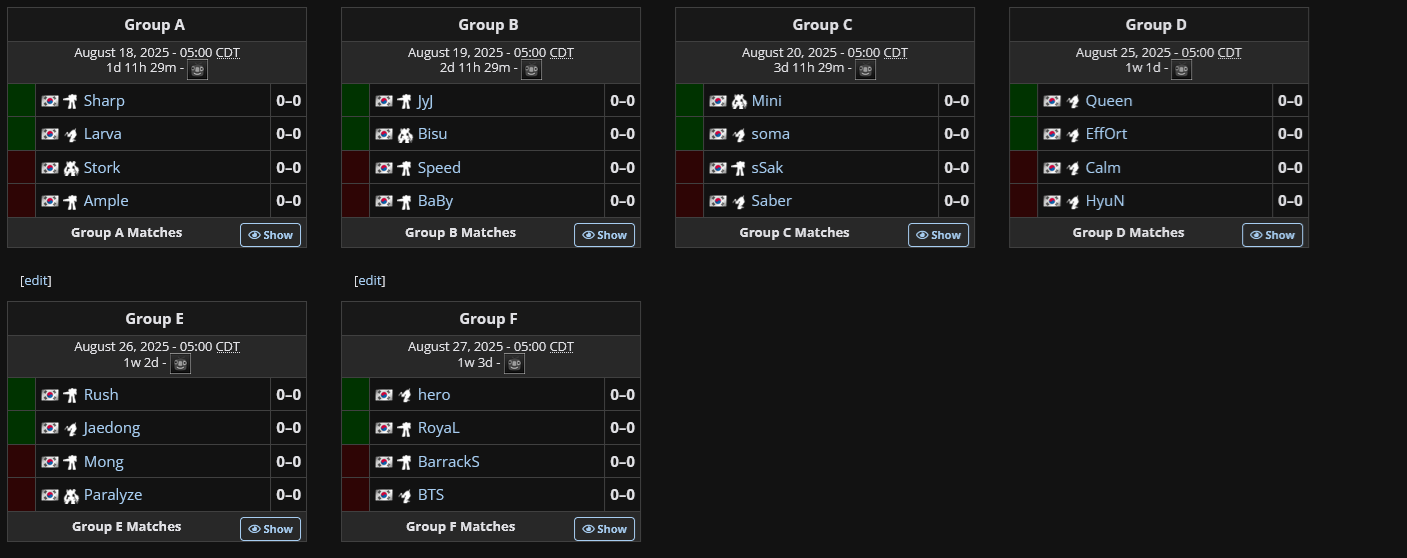The image size is (1407, 558).
Task: Click the race icon beside Stork
Action: (x=71, y=168)
